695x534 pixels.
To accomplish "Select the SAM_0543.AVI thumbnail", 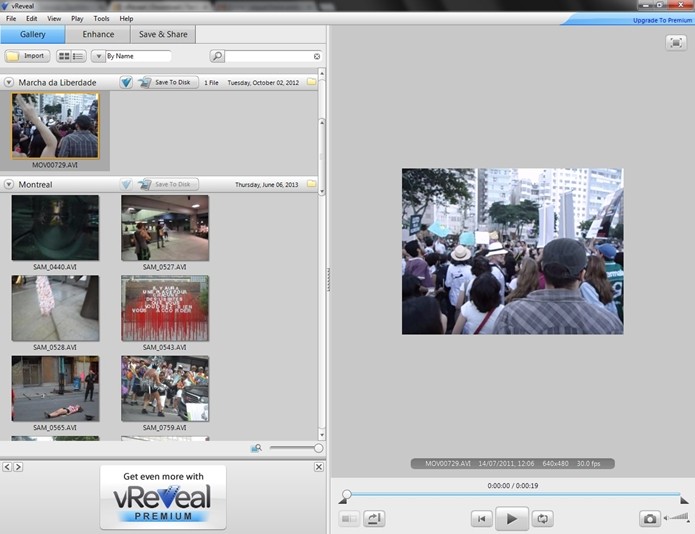I will 165,309.
